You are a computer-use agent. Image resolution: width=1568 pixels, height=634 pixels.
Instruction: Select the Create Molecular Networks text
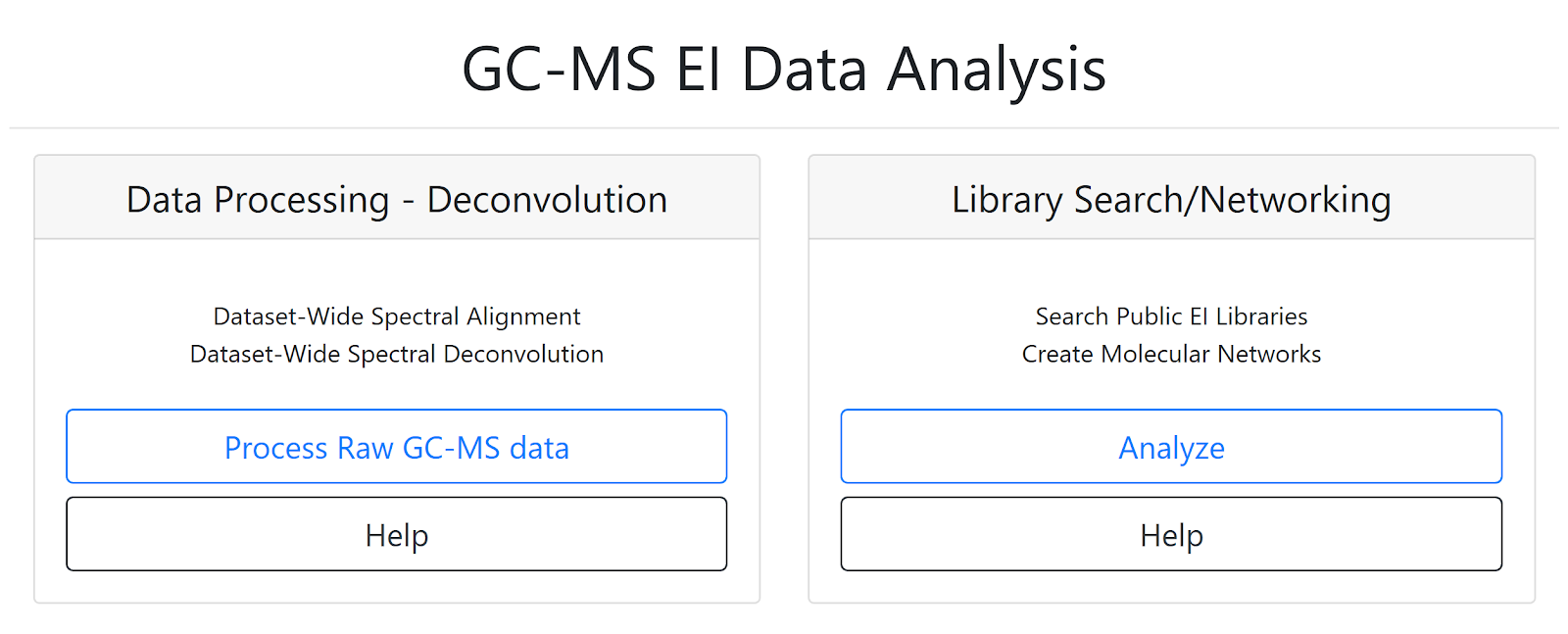[1171, 354]
